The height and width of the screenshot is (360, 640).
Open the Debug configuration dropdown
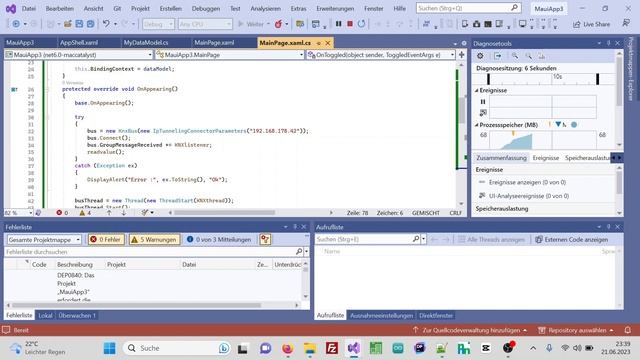coord(158,24)
